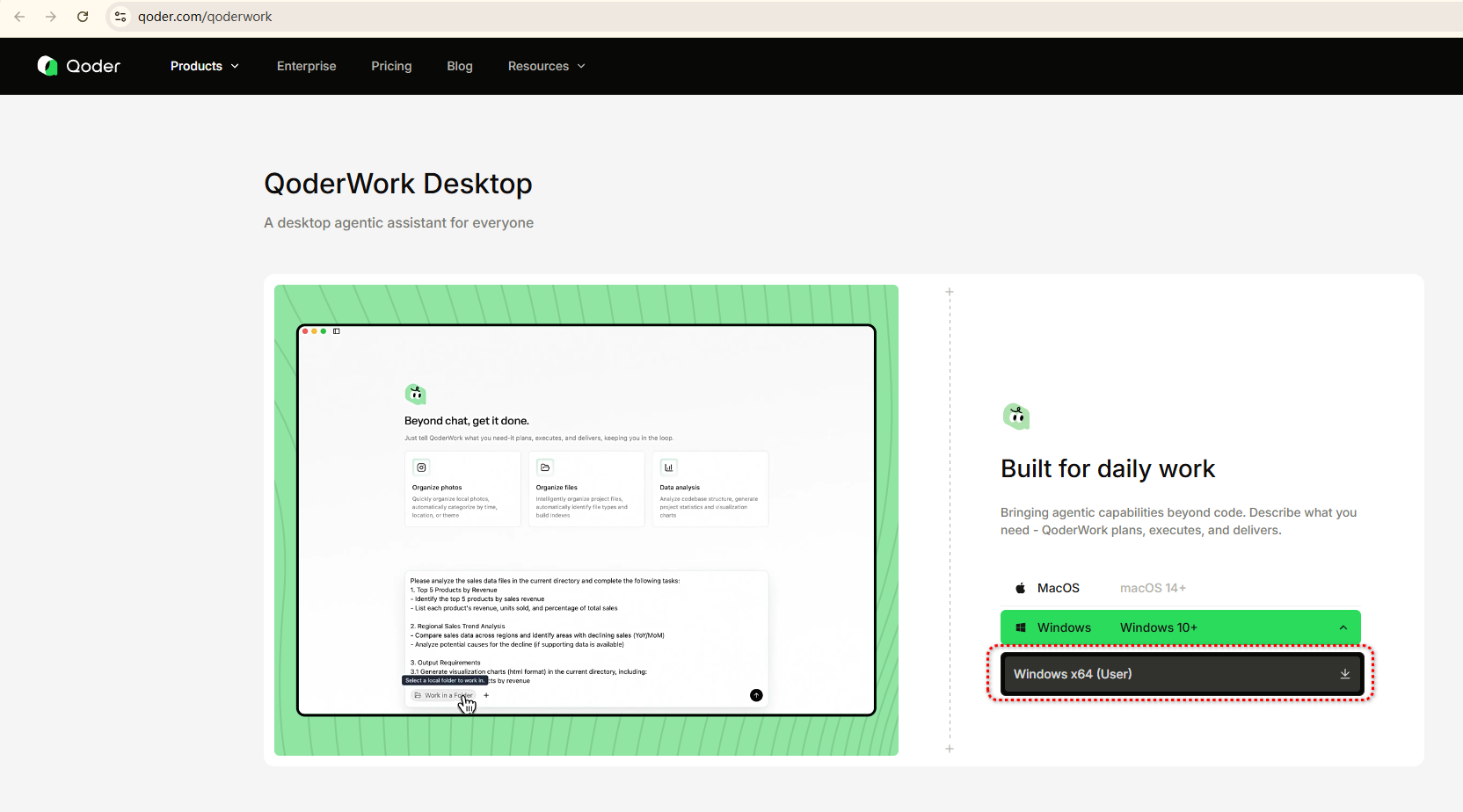Collapse the Windows 10+ download section chevron
Screen dimensions: 1463x812
[1343, 627]
